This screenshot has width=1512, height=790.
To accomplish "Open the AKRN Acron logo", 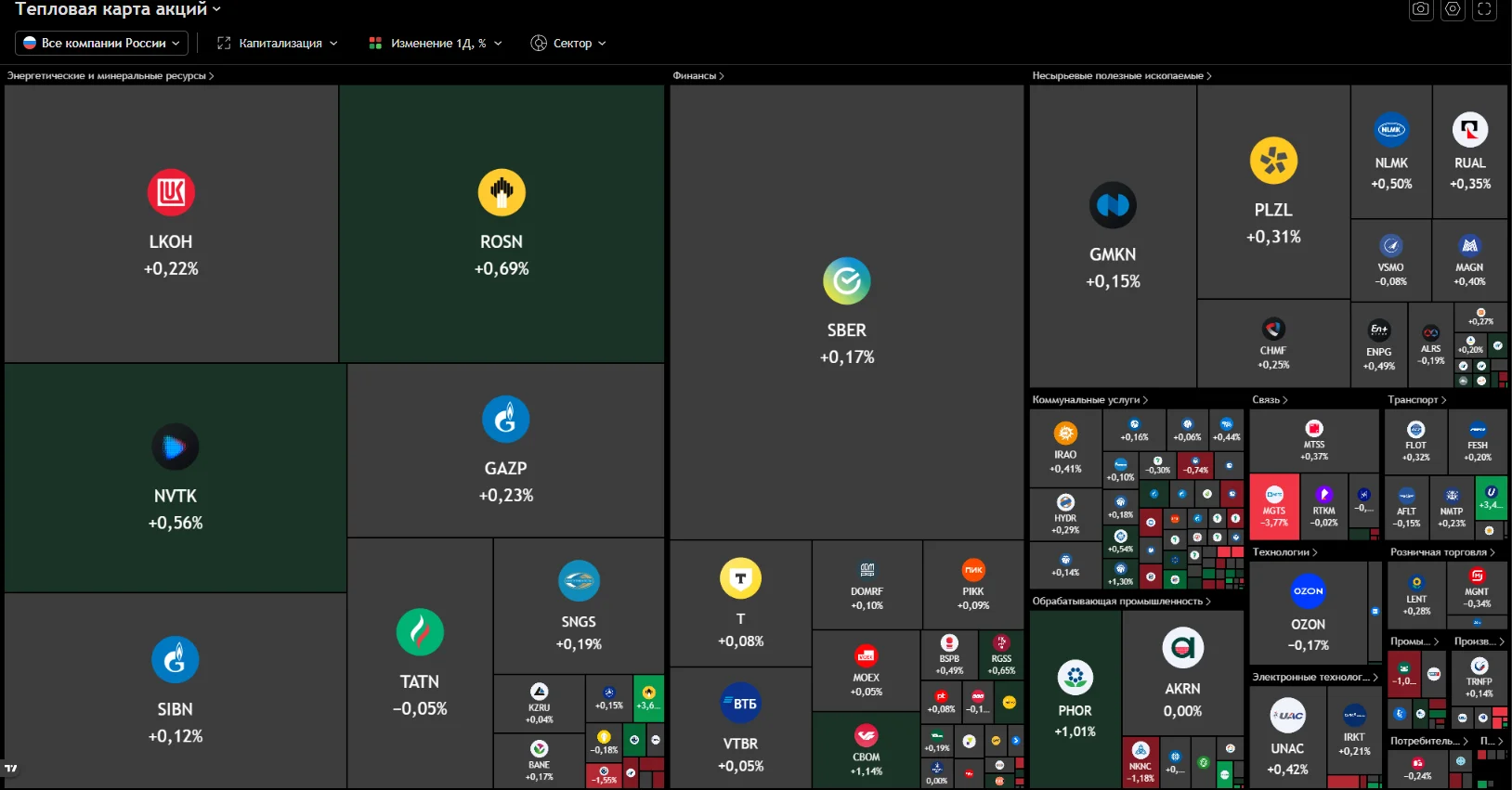I will 1183,647.
